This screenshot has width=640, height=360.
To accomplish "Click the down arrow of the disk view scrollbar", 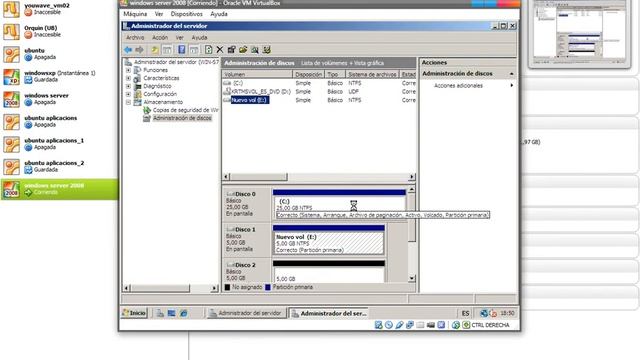I will coord(411,278).
